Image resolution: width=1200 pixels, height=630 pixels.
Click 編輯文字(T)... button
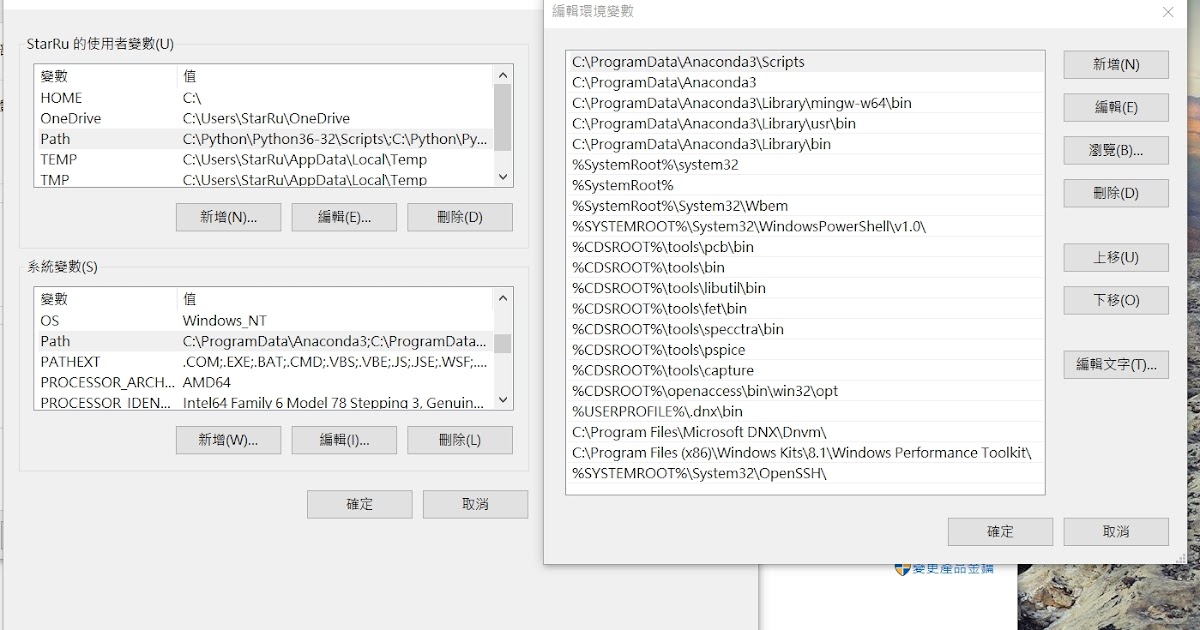[x=1116, y=364]
